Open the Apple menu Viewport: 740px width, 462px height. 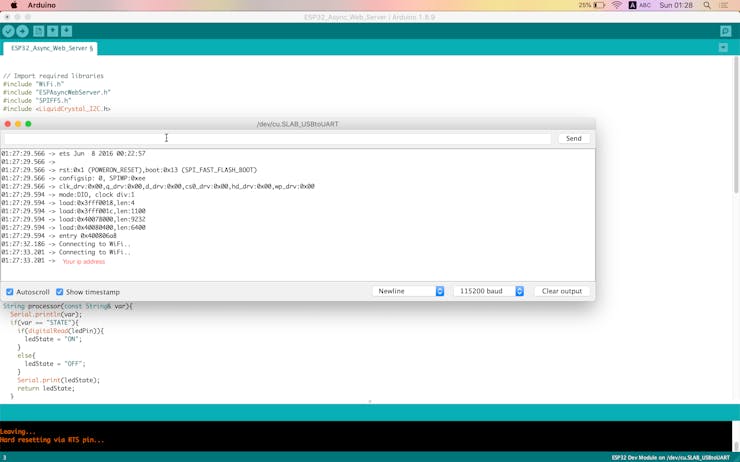point(14,5)
